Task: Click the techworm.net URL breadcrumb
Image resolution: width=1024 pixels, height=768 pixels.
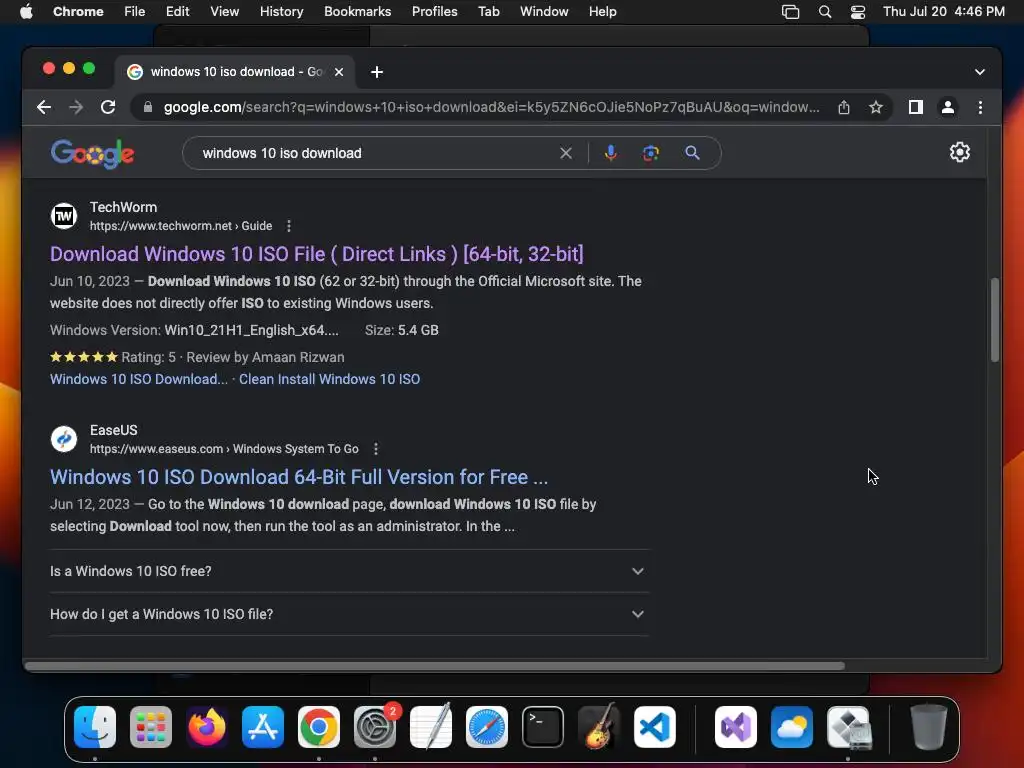Action: point(181,226)
